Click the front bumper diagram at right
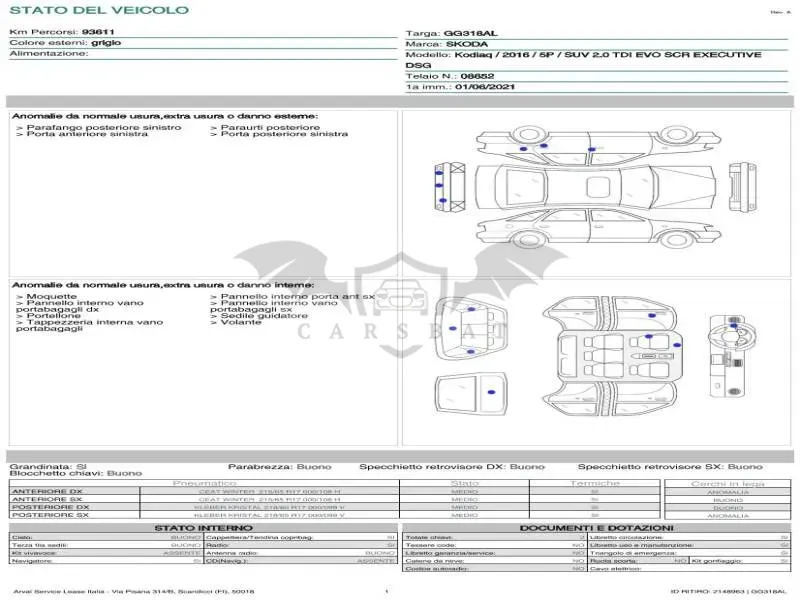 tap(742, 187)
